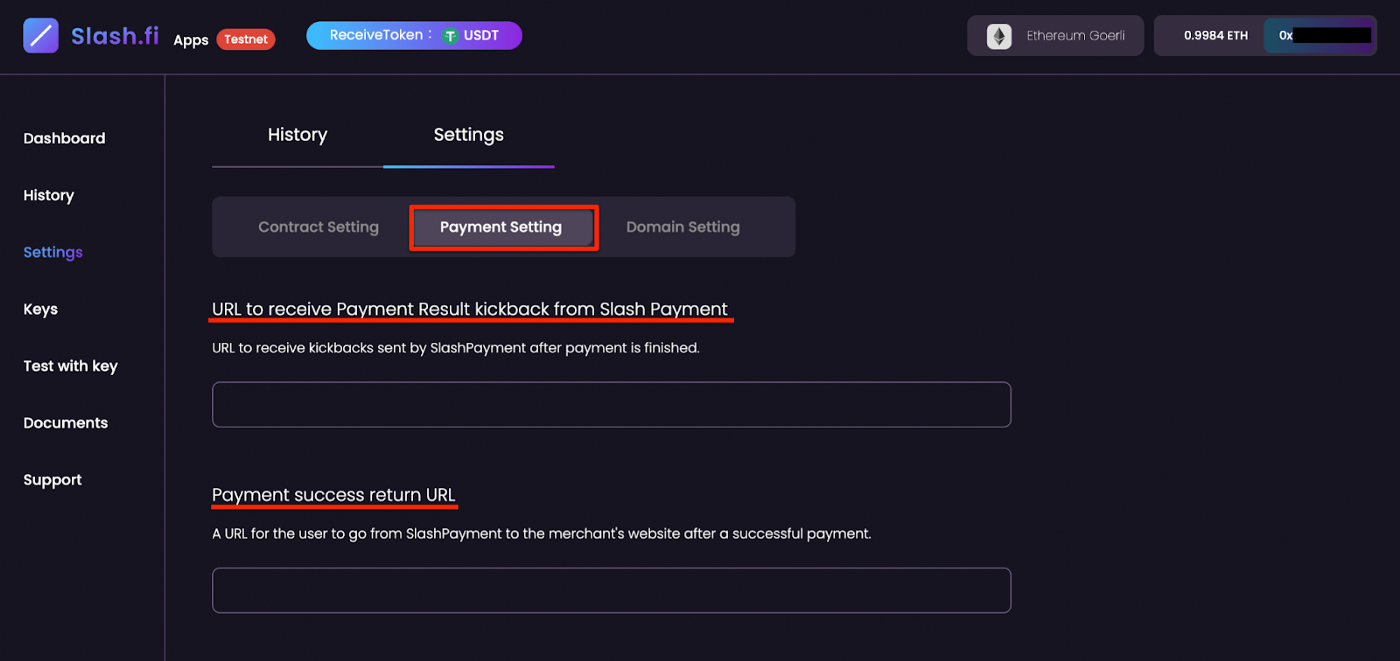
Task: Open the Ethereum Goerli network selector
Action: (1055, 35)
